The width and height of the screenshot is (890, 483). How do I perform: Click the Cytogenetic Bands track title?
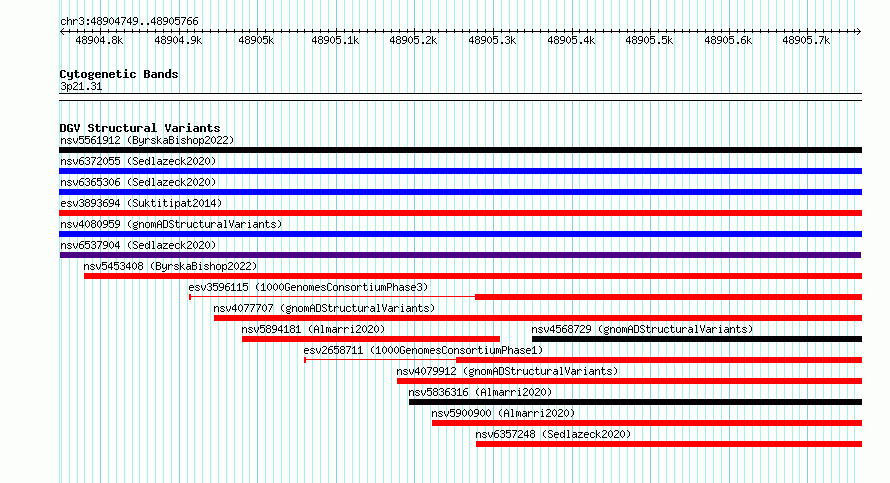(119, 74)
